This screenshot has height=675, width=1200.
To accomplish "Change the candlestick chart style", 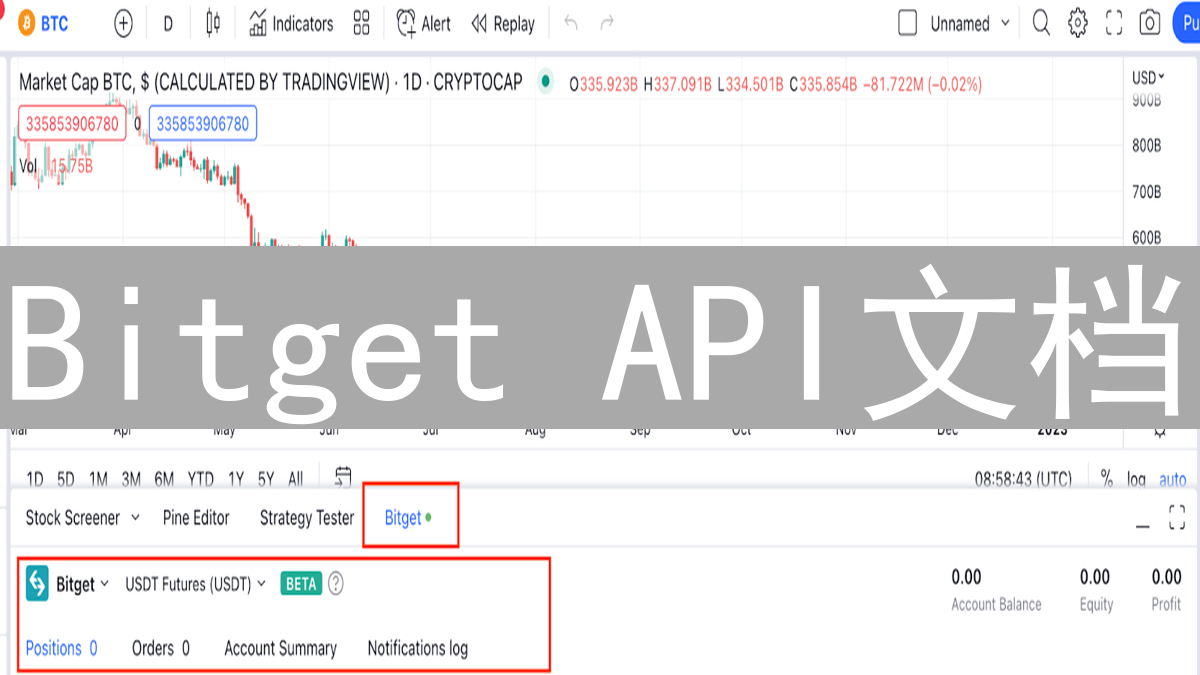I will [x=212, y=23].
